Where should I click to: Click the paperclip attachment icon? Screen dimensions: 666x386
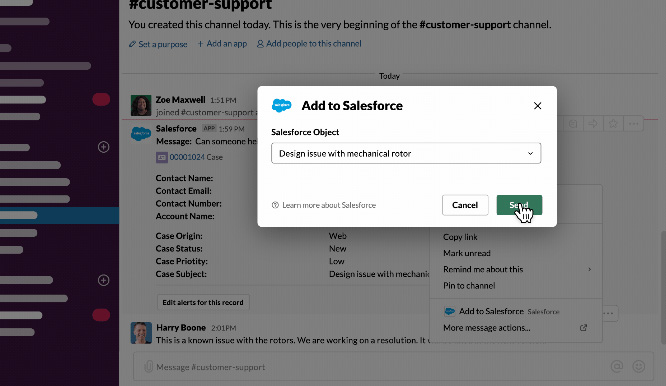148,366
